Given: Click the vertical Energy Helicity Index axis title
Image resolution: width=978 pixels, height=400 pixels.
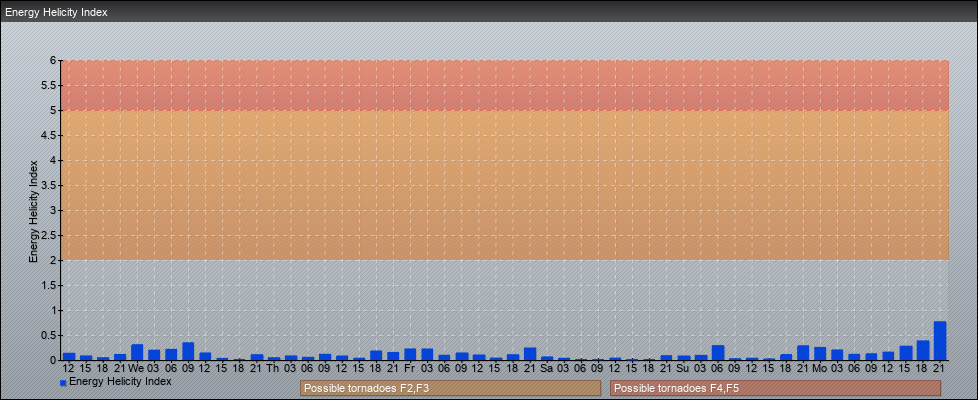Looking at the screenshot, I should [x=34, y=211].
